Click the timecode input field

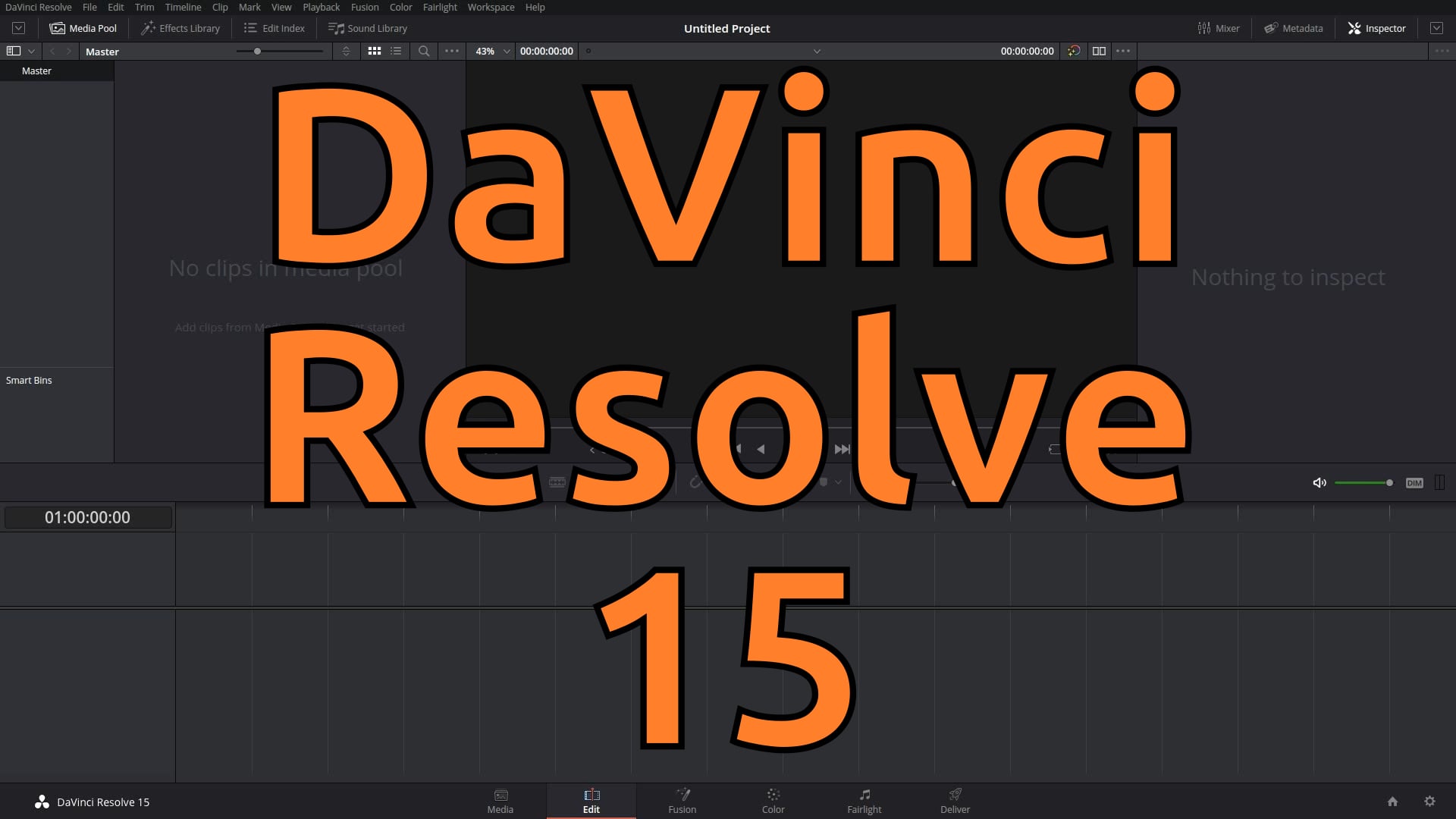click(x=546, y=51)
